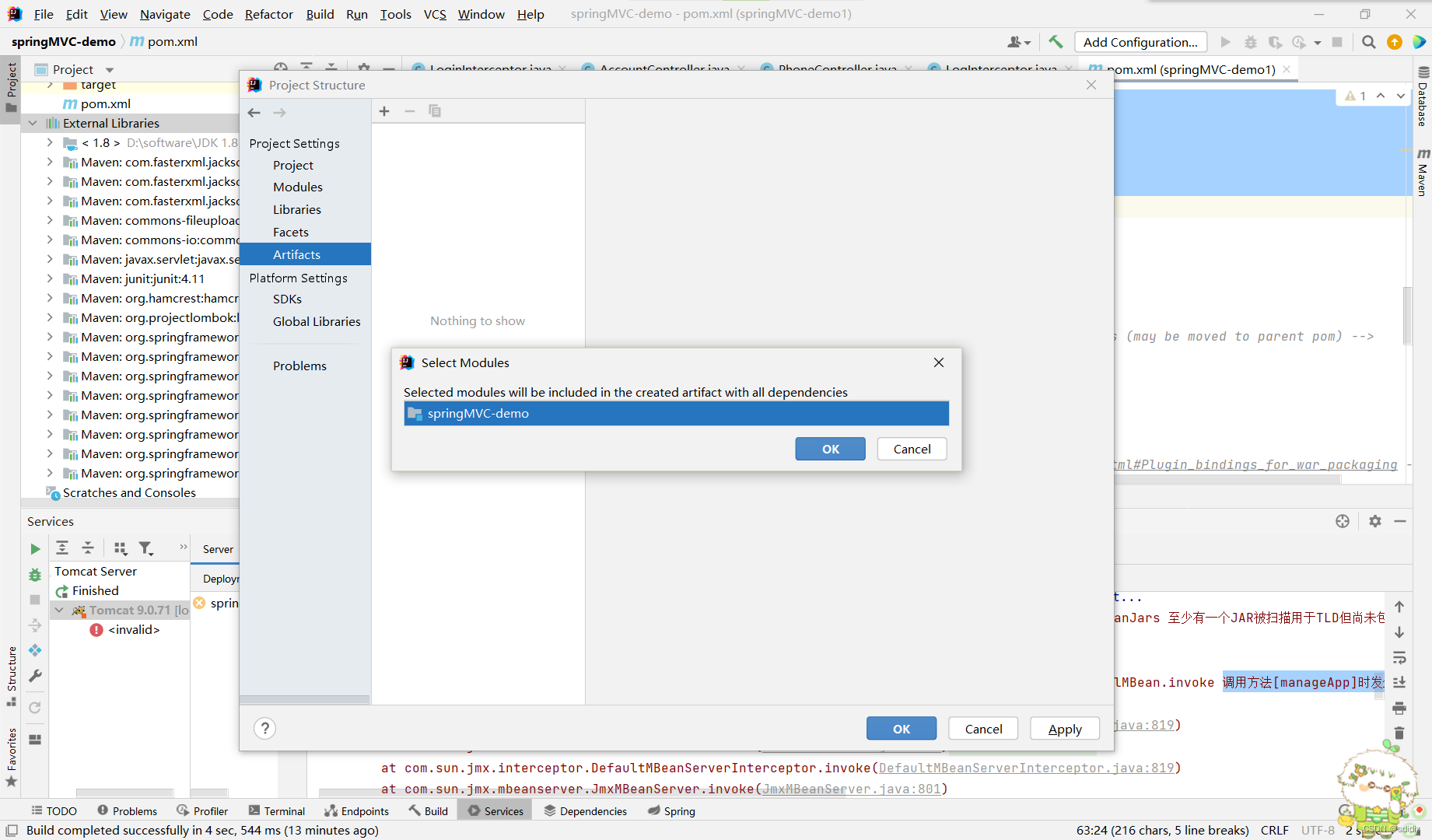
Task: Select Modules in Project Settings
Action: pos(298,187)
